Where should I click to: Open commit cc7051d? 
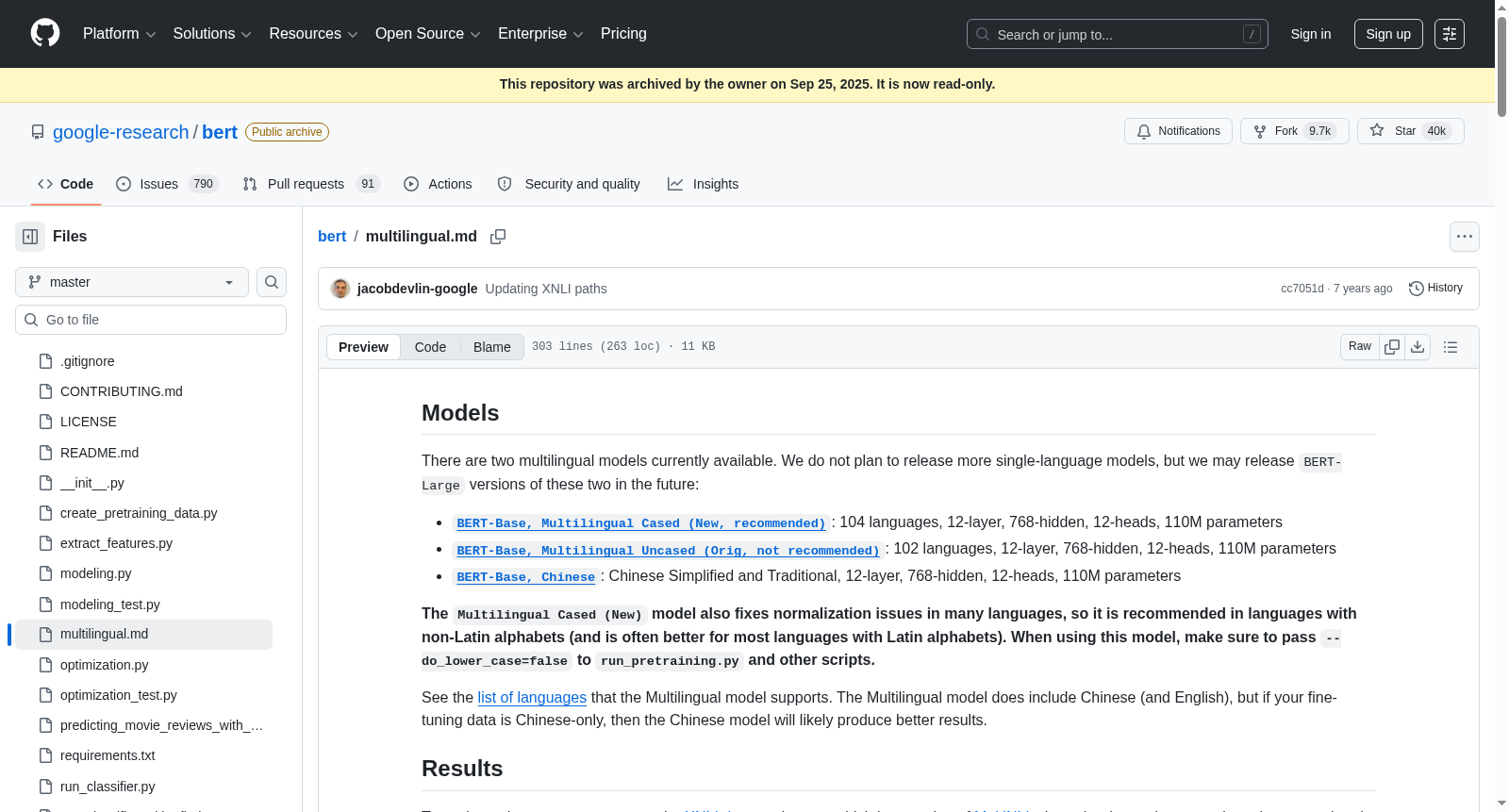coord(1302,289)
